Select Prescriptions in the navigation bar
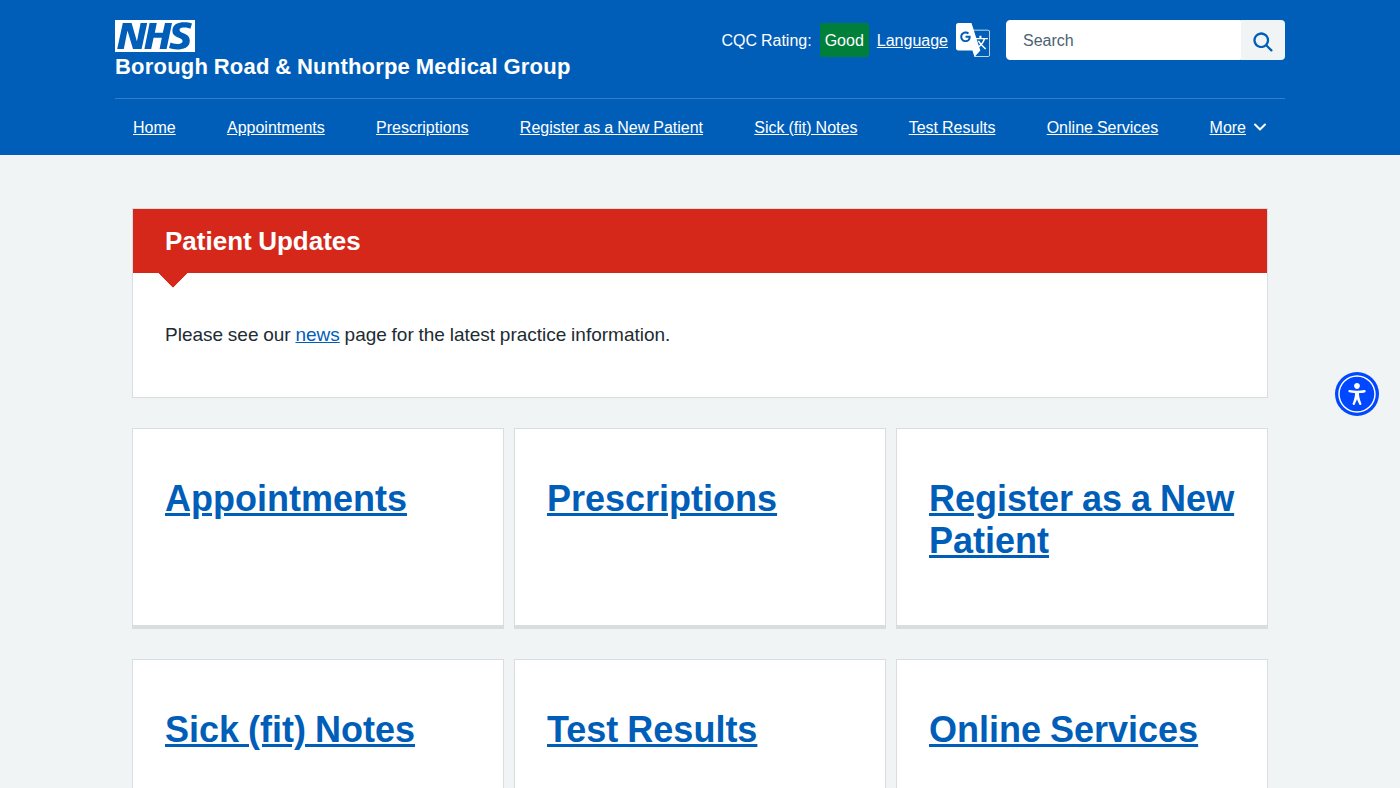This screenshot has width=1400, height=788. pos(422,127)
